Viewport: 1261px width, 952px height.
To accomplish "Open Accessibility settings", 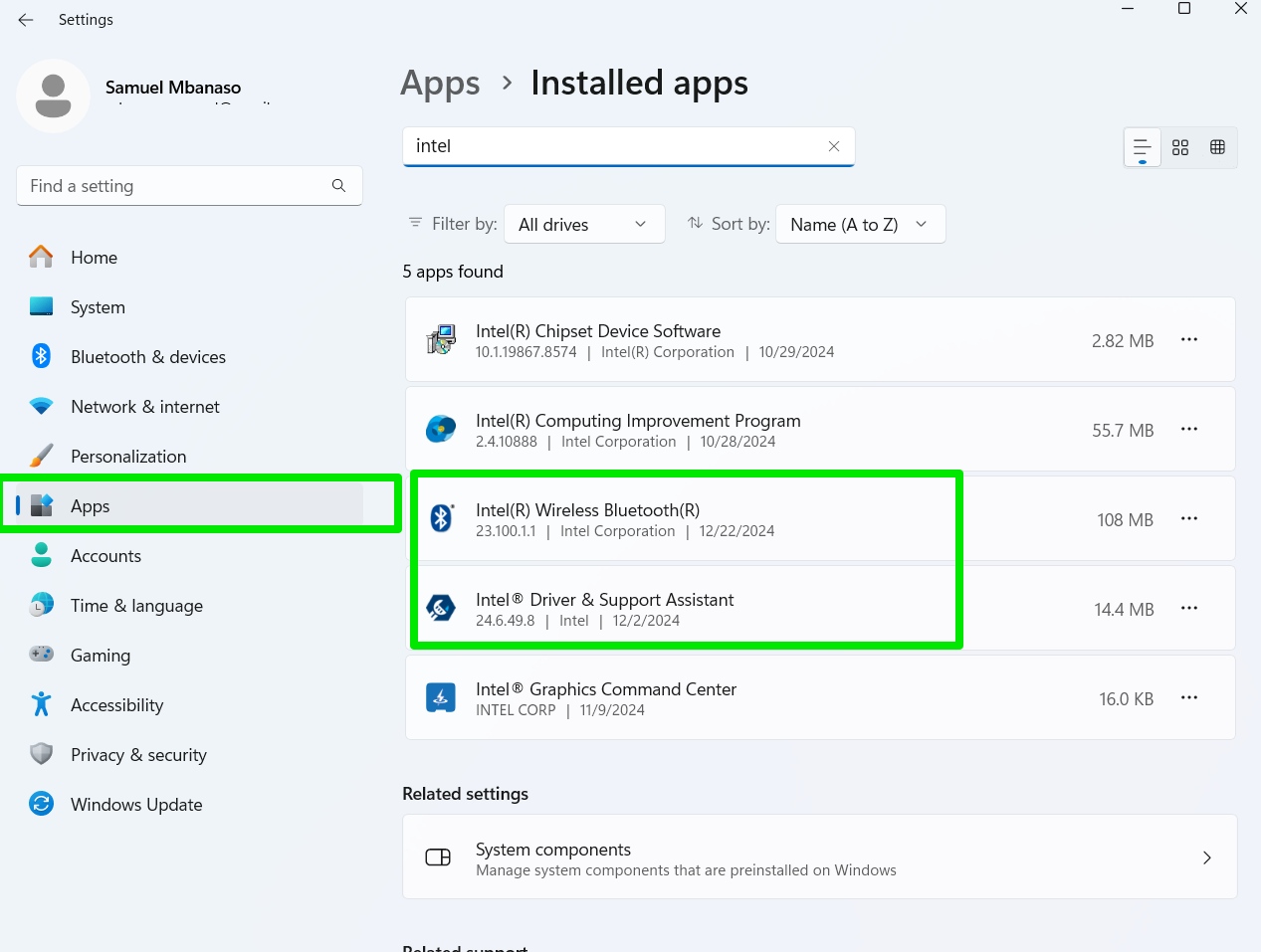I will (189, 705).
